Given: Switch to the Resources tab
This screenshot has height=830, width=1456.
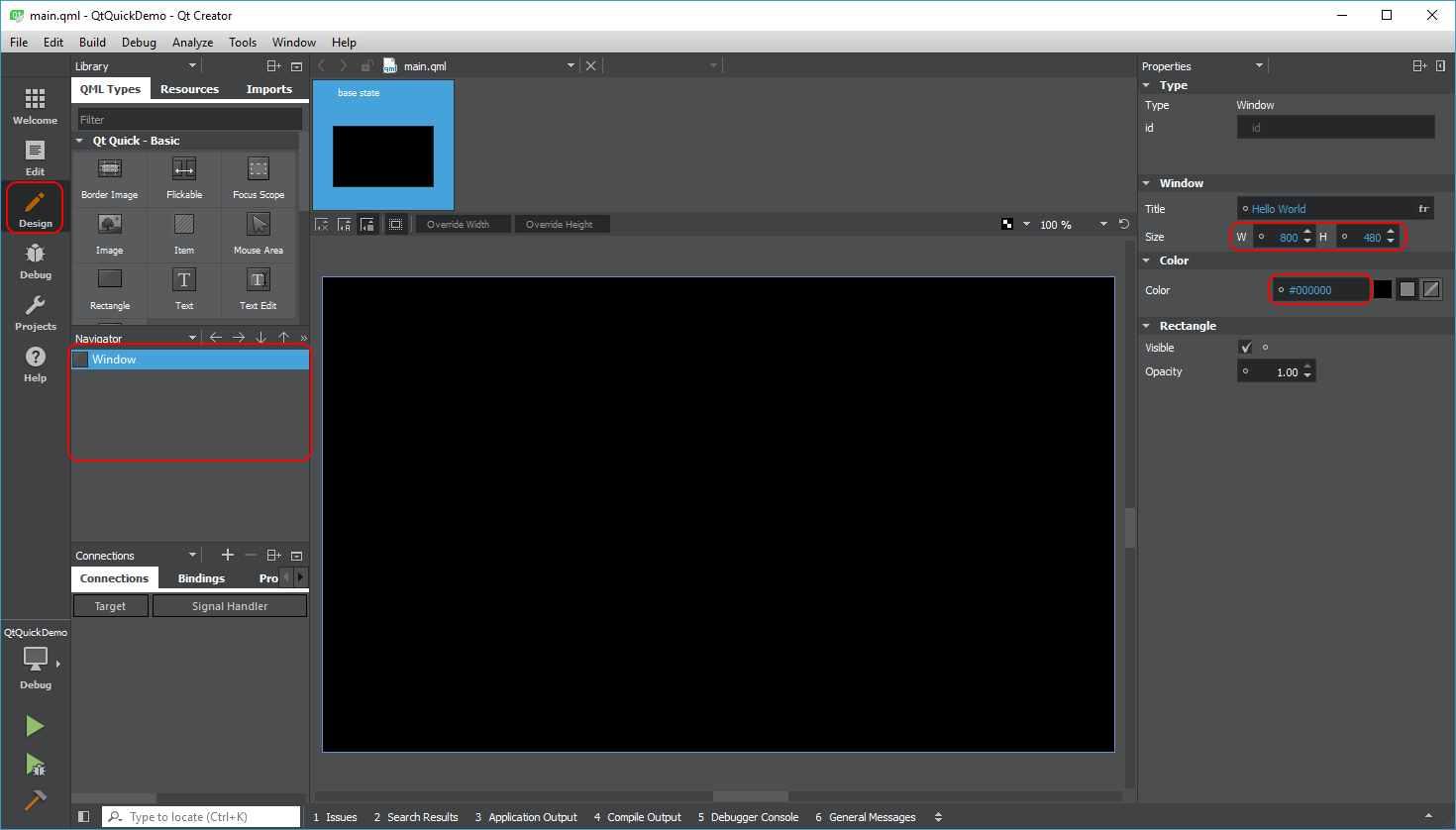Looking at the screenshot, I should pyautogui.click(x=189, y=89).
